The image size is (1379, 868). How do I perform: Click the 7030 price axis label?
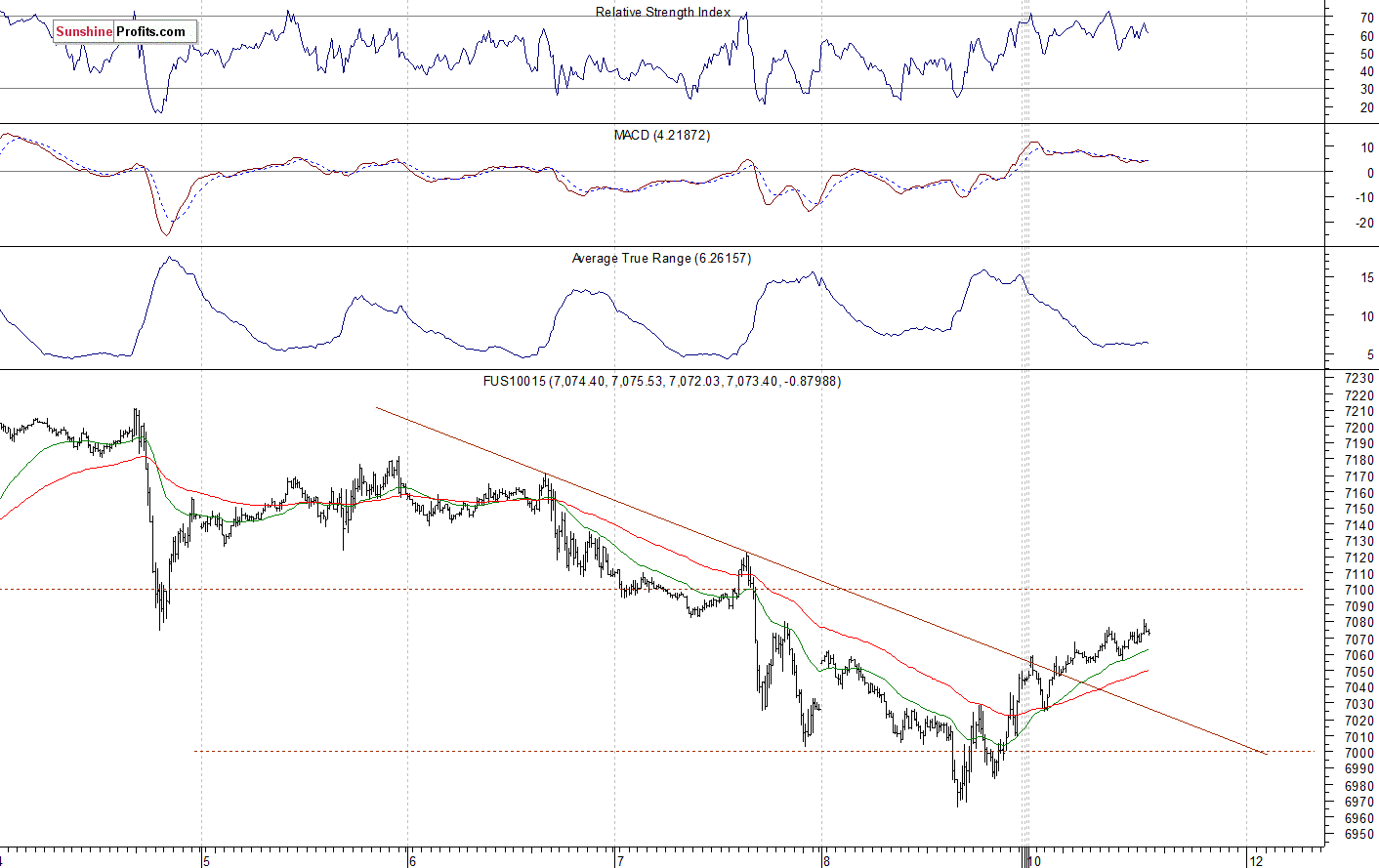point(1358,704)
